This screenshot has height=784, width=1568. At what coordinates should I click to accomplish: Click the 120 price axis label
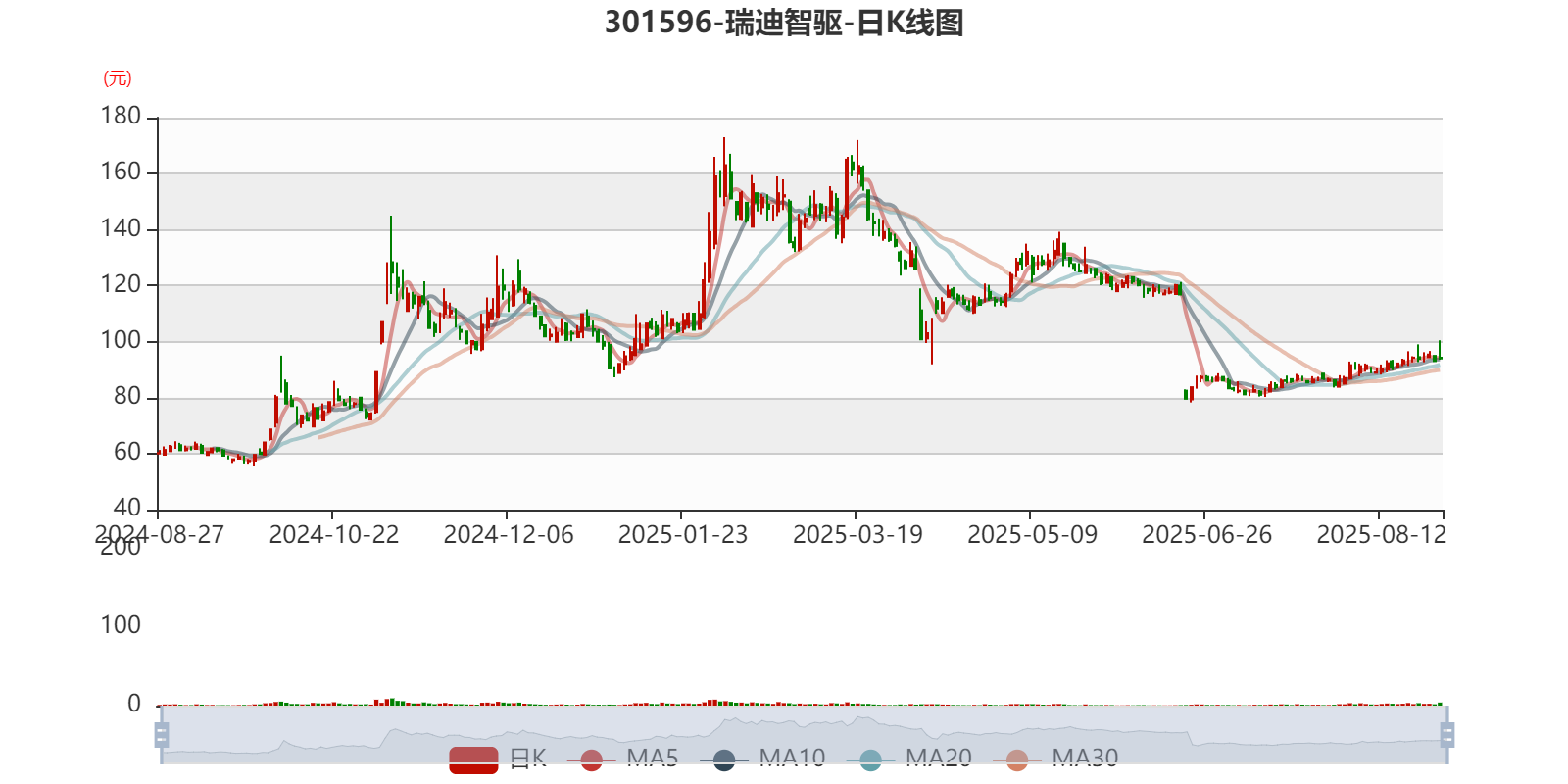(121, 284)
